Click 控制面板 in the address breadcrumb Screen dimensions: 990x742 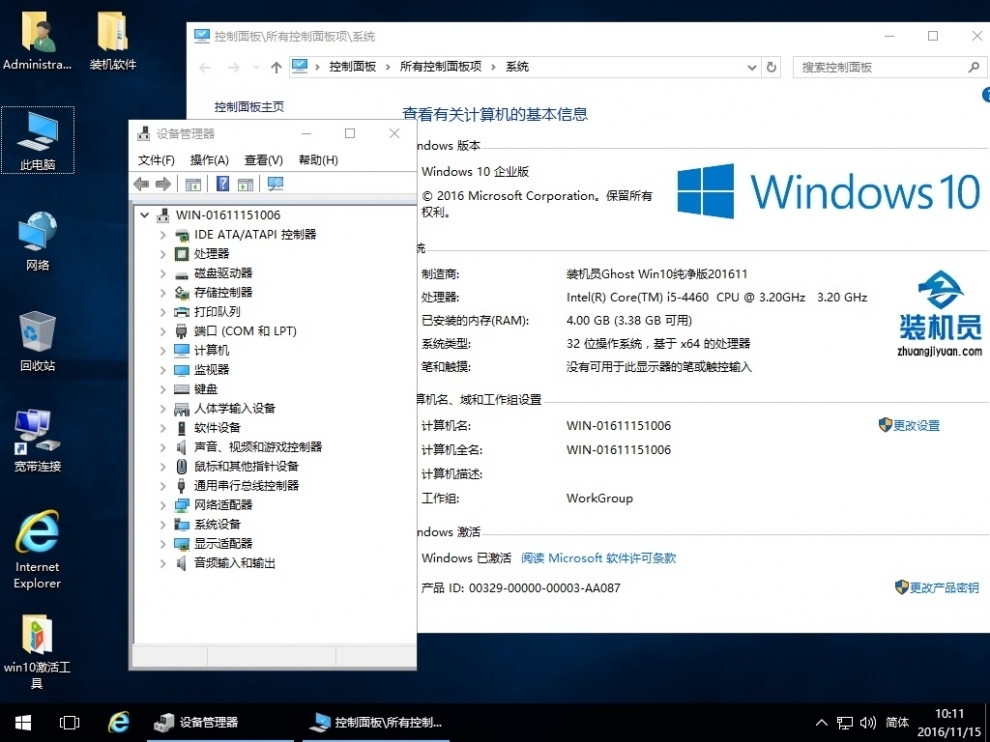click(352, 67)
